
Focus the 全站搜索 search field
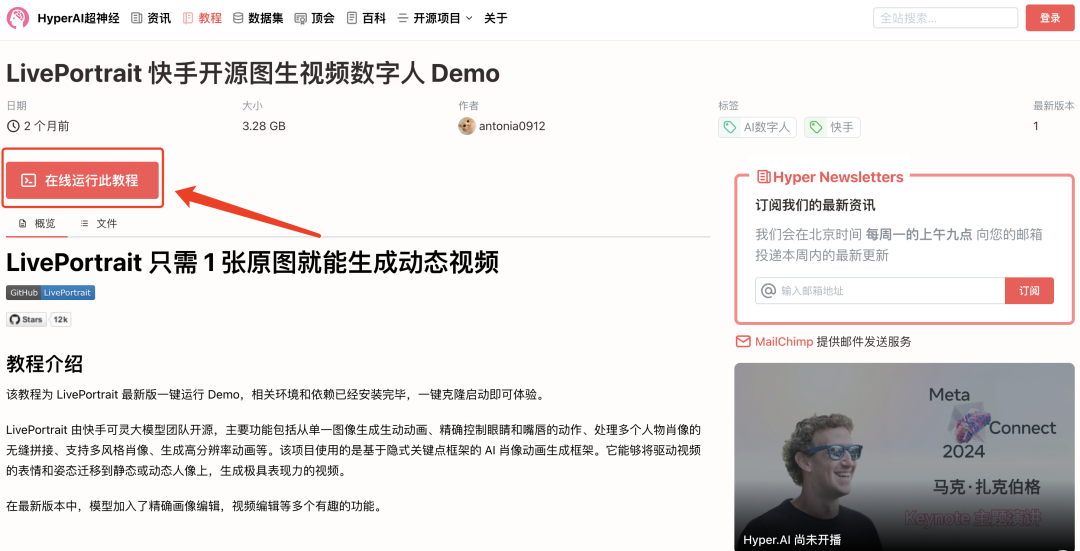coord(945,18)
